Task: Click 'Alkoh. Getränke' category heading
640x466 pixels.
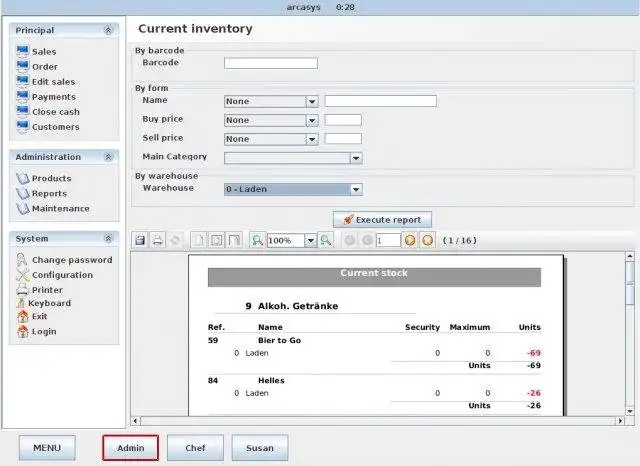Action: (298, 306)
